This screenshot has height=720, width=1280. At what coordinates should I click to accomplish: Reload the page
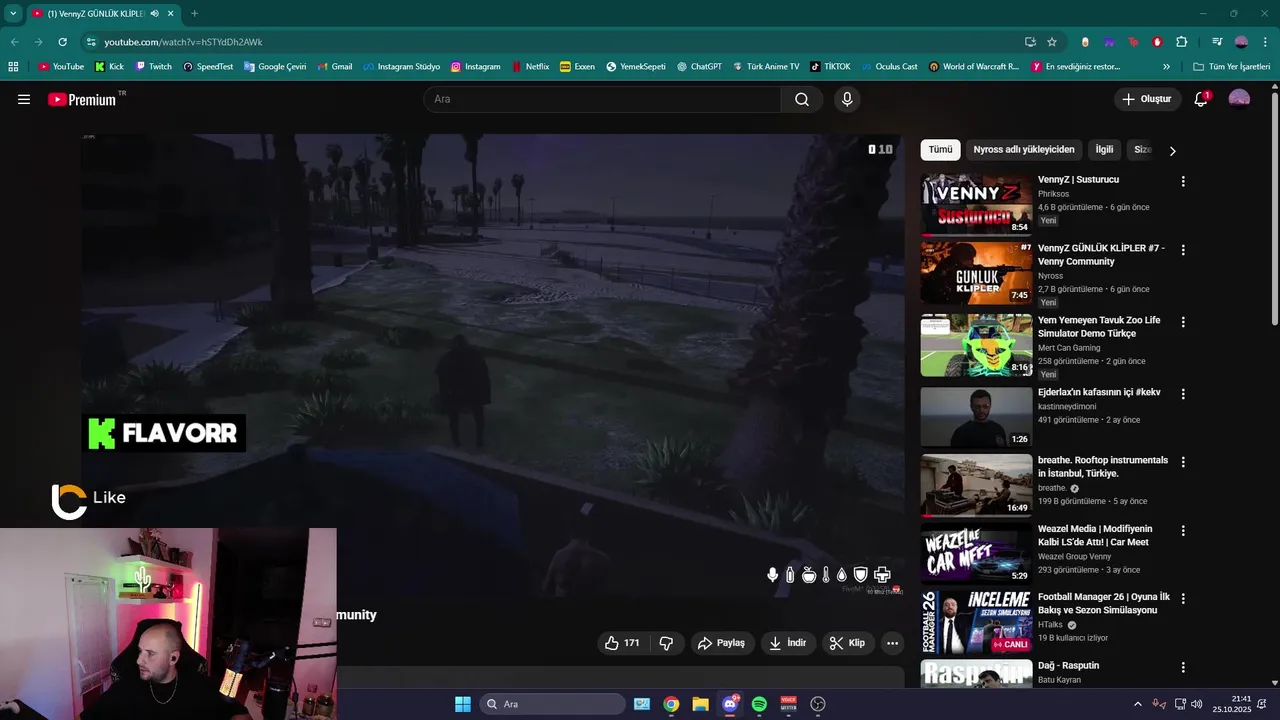[62, 42]
